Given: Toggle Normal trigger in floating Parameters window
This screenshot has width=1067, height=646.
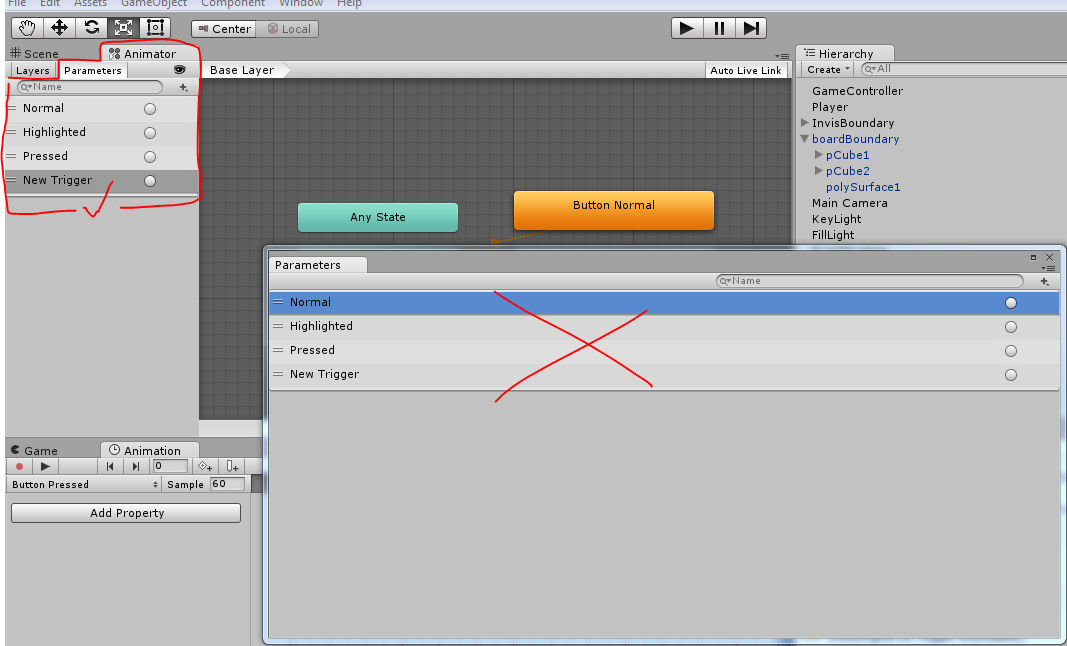Looking at the screenshot, I should click(x=1010, y=302).
